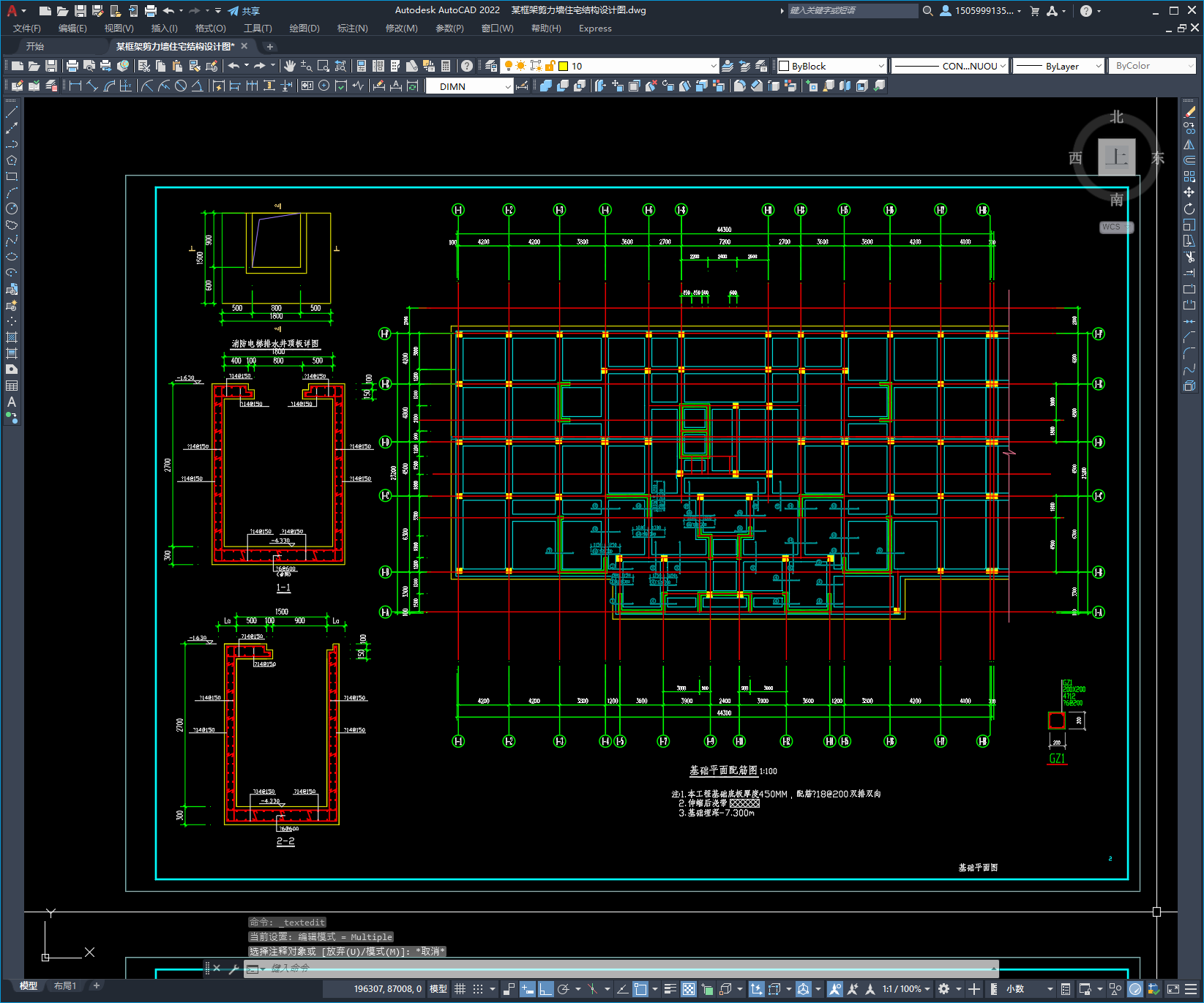The width and height of the screenshot is (1204, 1003).
Task: Open the 视图(V) menu
Action: pyautogui.click(x=119, y=29)
